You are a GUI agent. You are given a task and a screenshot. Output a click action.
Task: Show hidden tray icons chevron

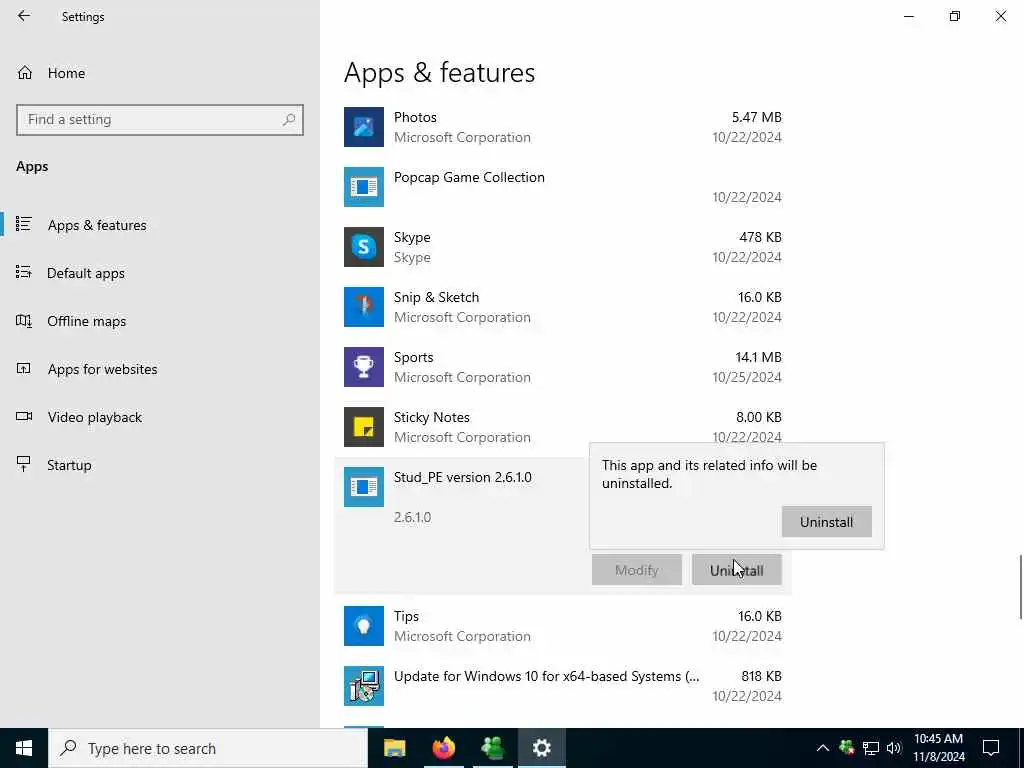822,748
